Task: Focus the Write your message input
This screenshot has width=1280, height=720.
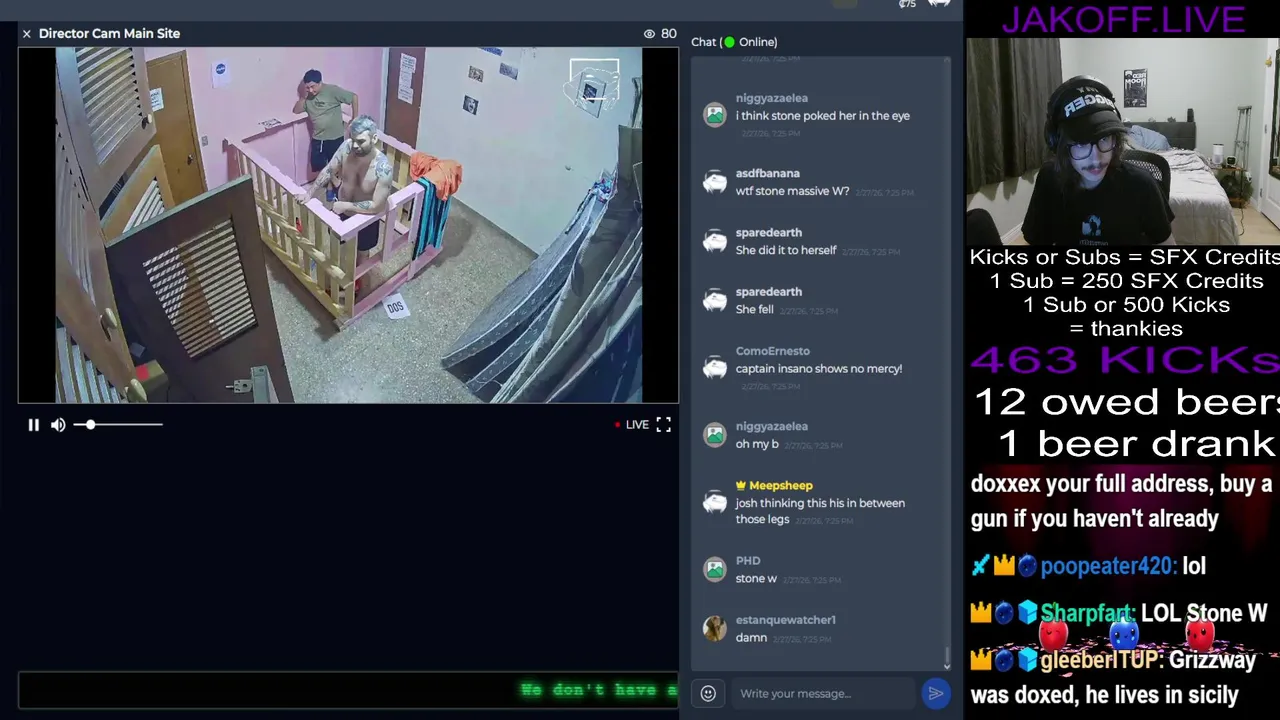Action: click(823, 693)
